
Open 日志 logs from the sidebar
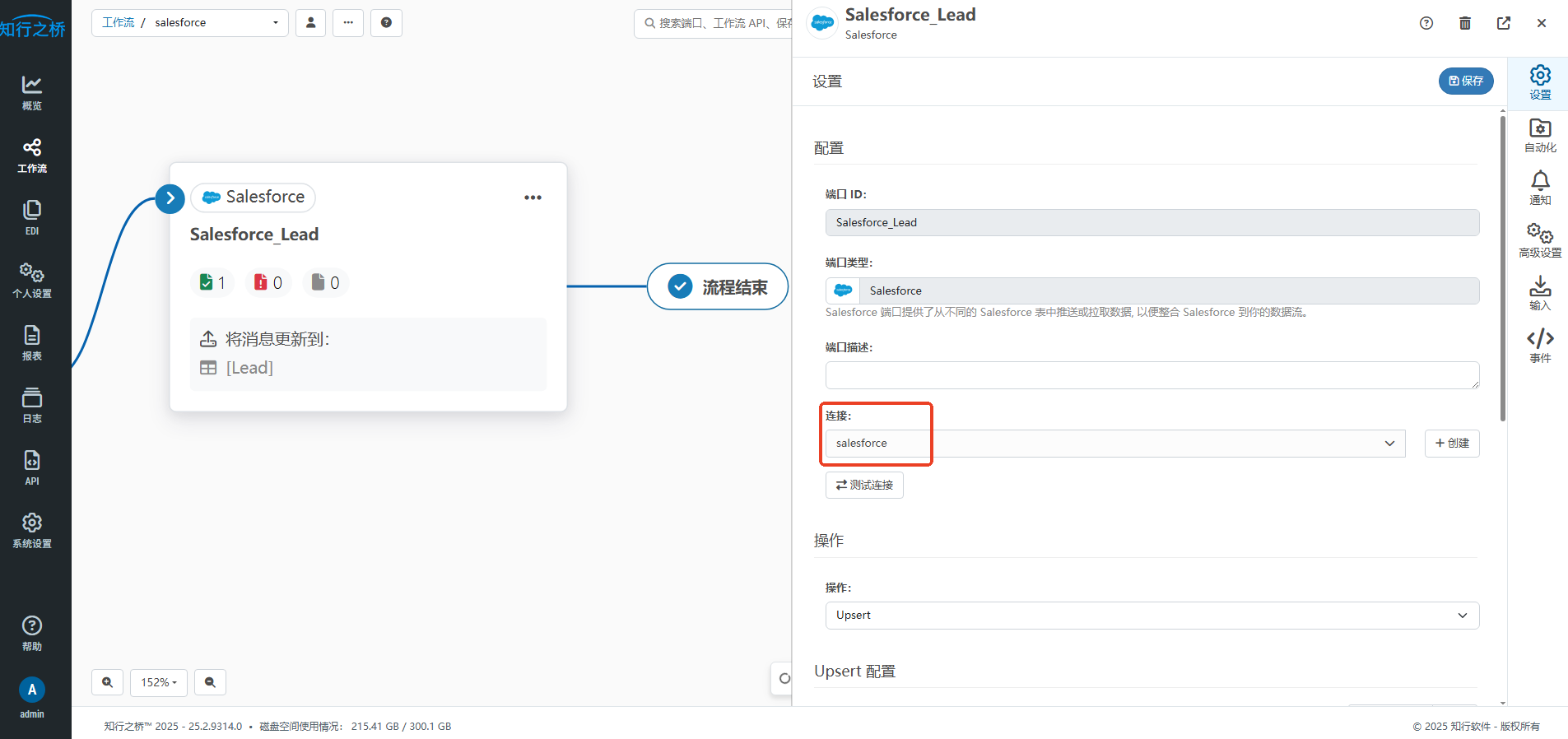[x=31, y=405]
